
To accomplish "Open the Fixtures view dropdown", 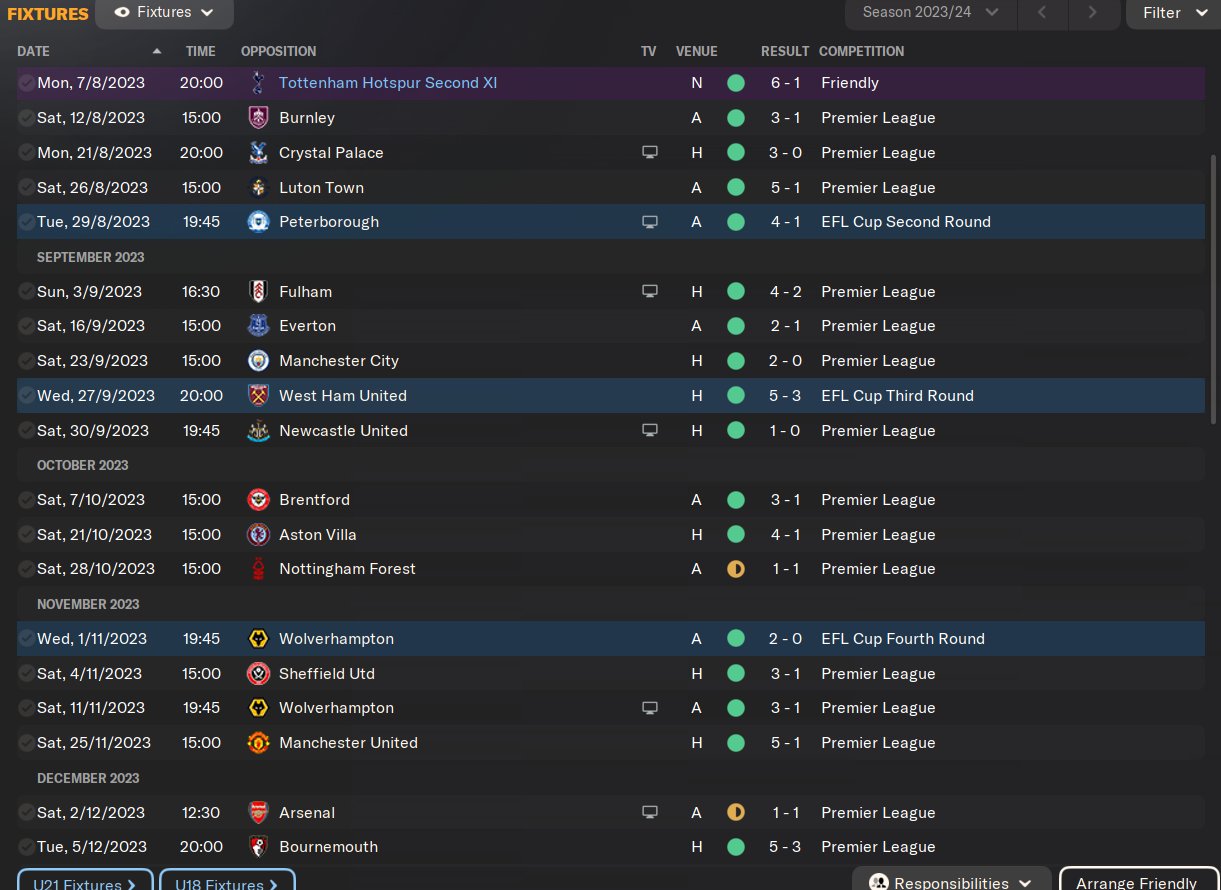I will (165, 13).
